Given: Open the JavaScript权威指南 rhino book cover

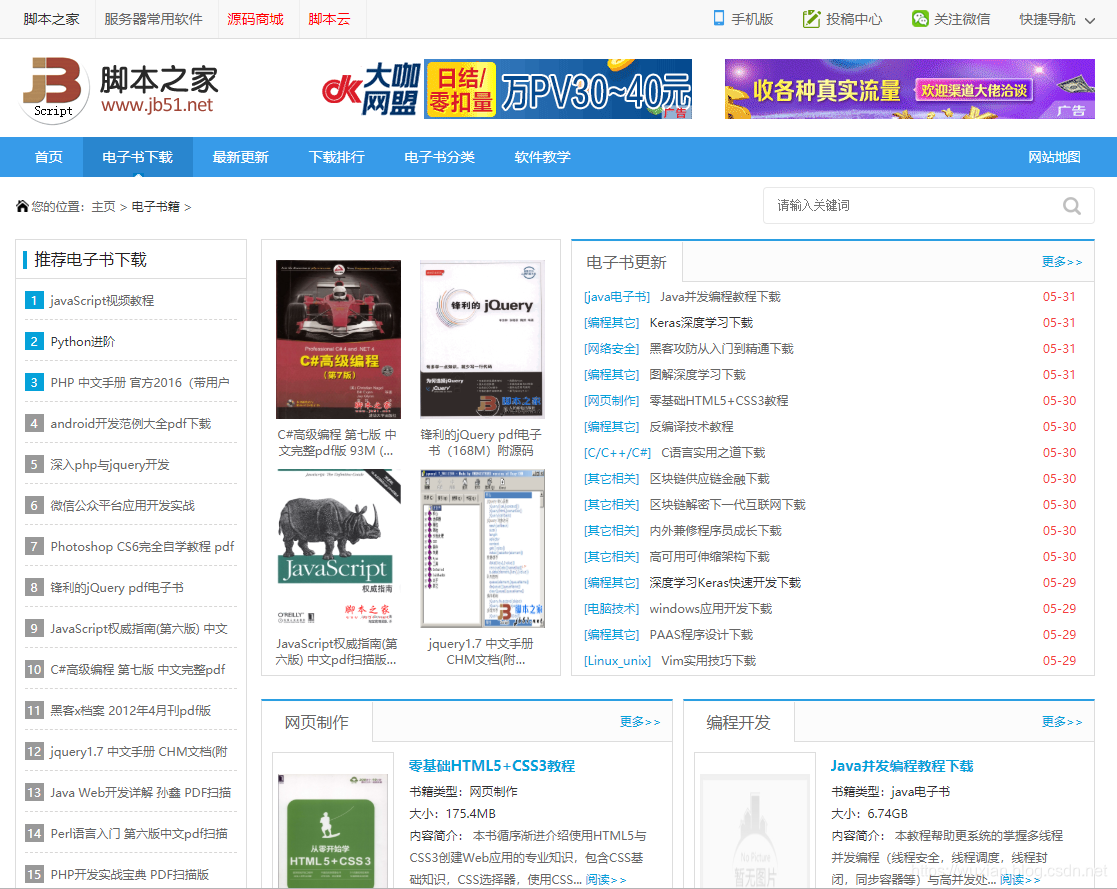Looking at the screenshot, I should click(x=338, y=548).
